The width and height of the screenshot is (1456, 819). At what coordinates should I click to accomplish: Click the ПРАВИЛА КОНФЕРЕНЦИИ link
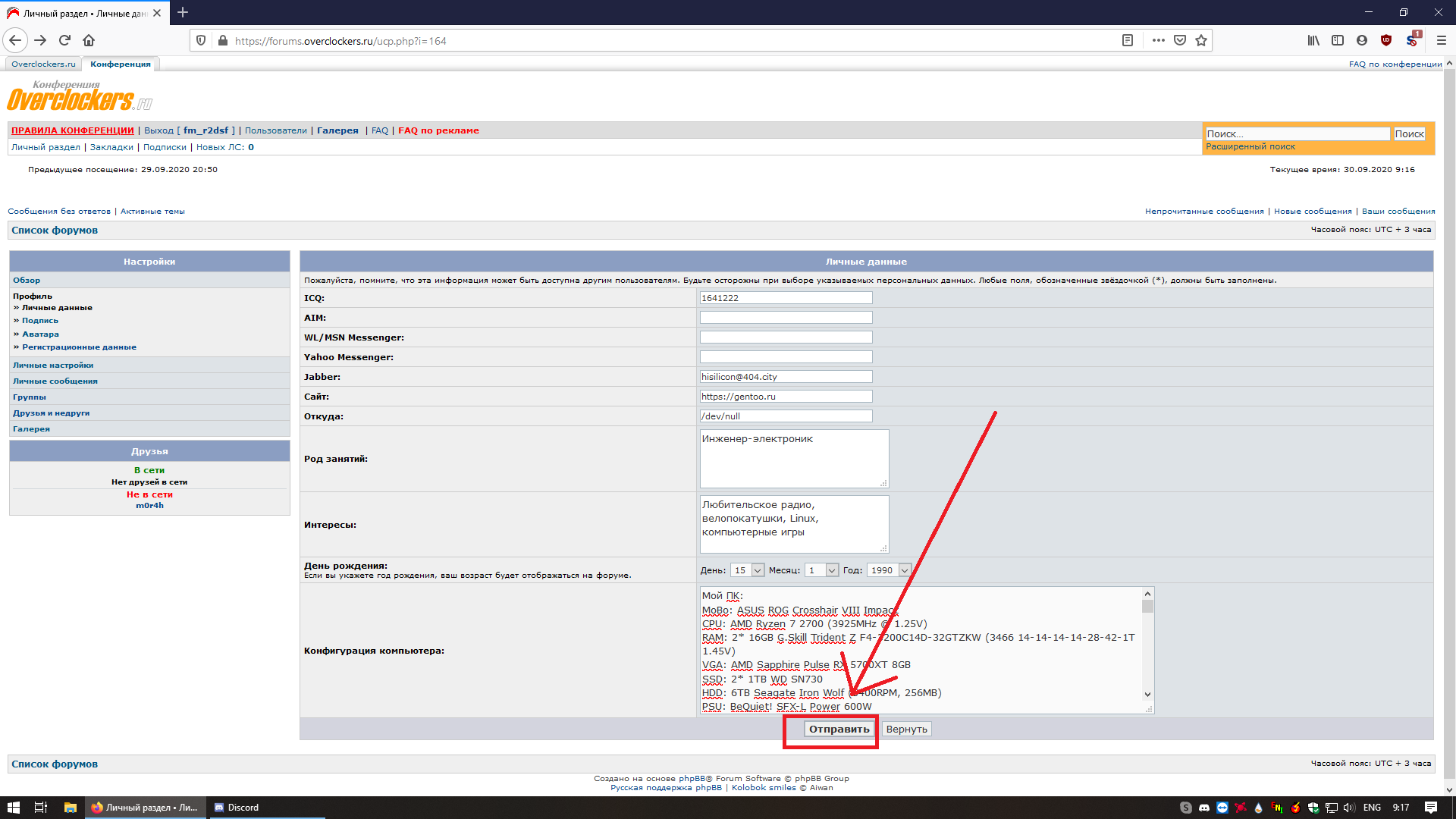[72, 130]
